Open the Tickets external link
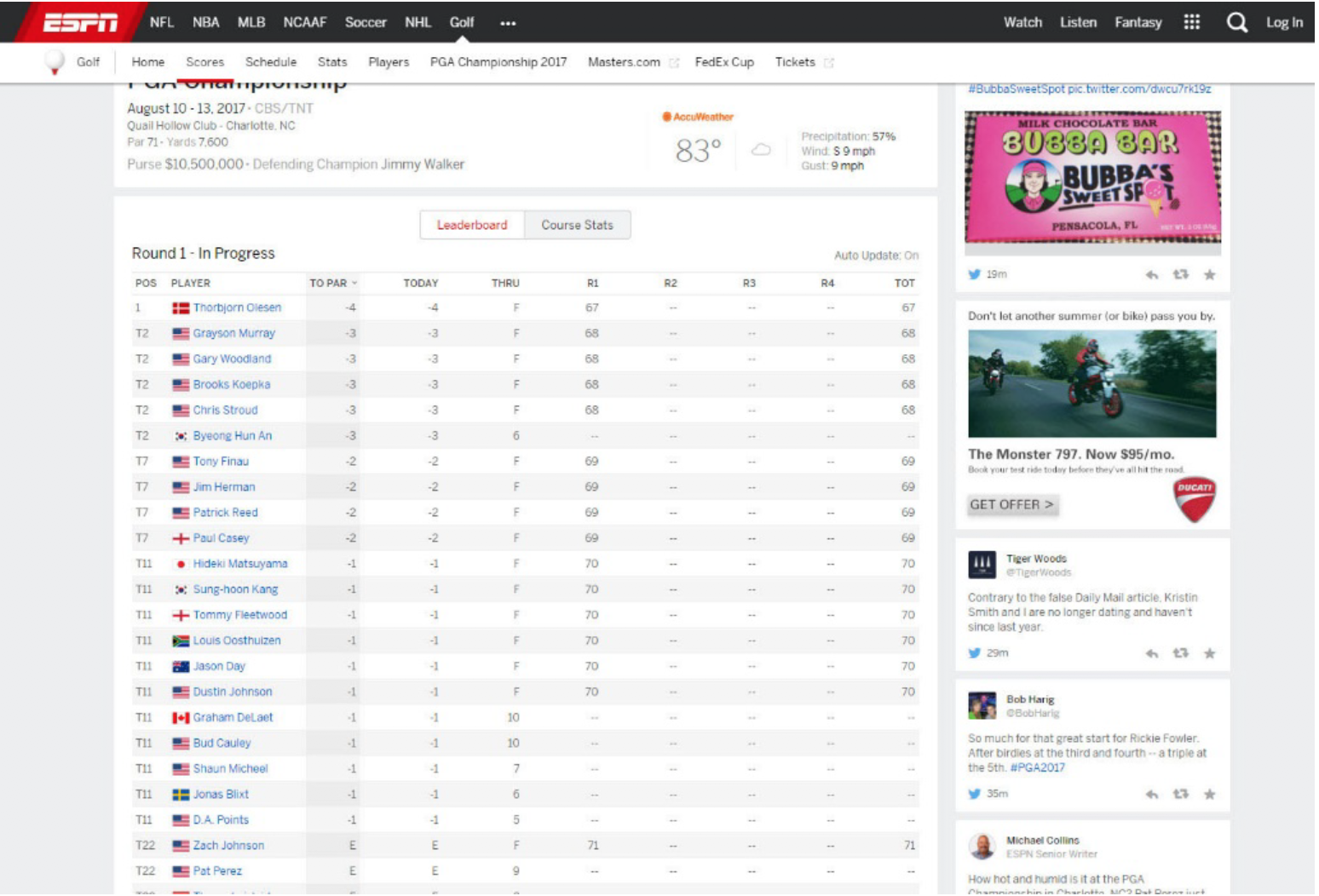The height and width of the screenshot is (896, 1319). pos(806,62)
